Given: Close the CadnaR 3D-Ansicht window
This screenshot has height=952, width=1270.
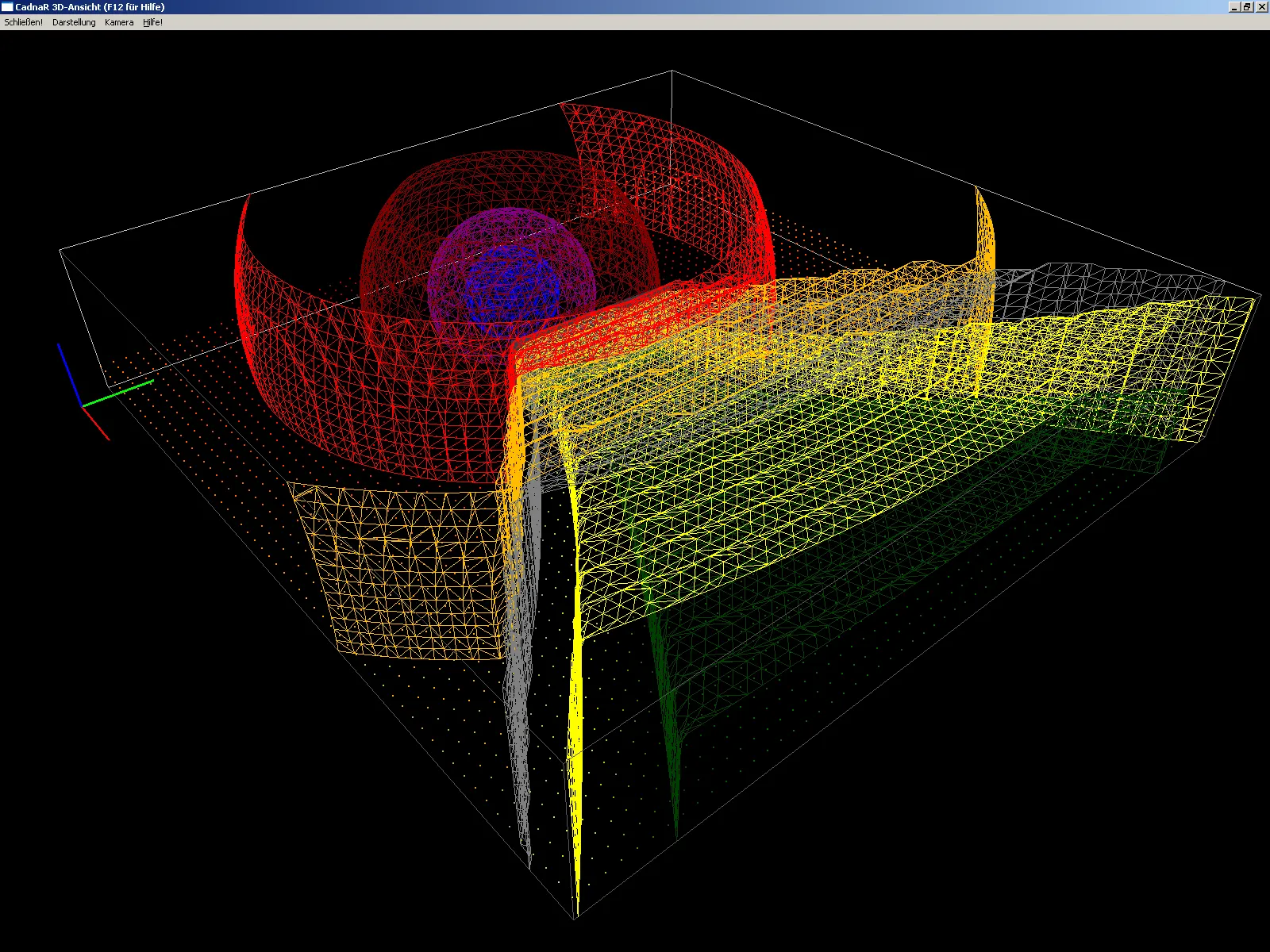Looking at the screenshot, I should coord(1261,7).
